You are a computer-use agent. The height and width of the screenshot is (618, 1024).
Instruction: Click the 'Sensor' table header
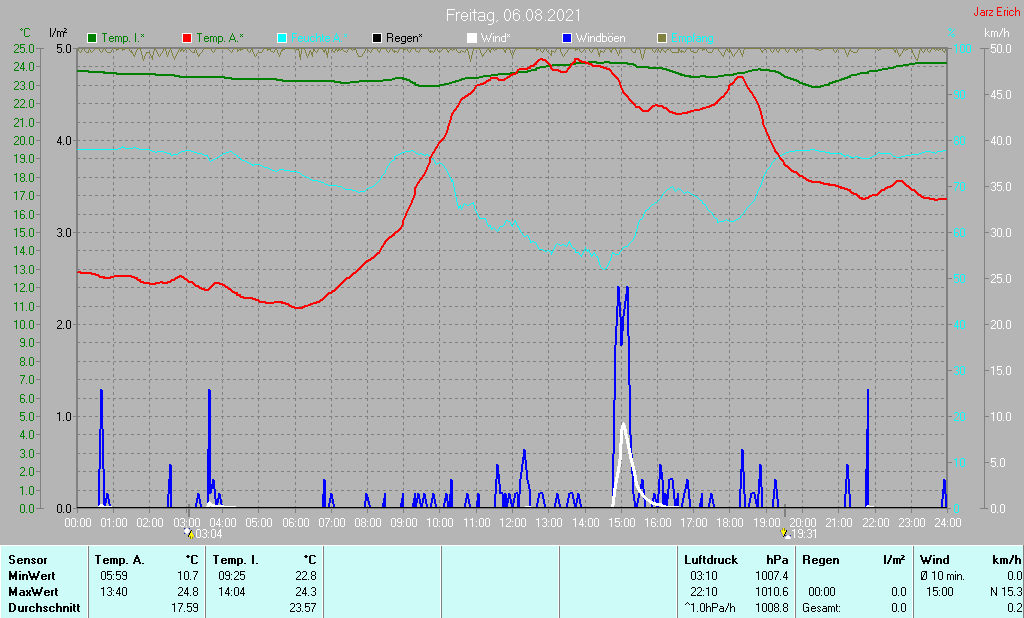(x=28, y=560)
